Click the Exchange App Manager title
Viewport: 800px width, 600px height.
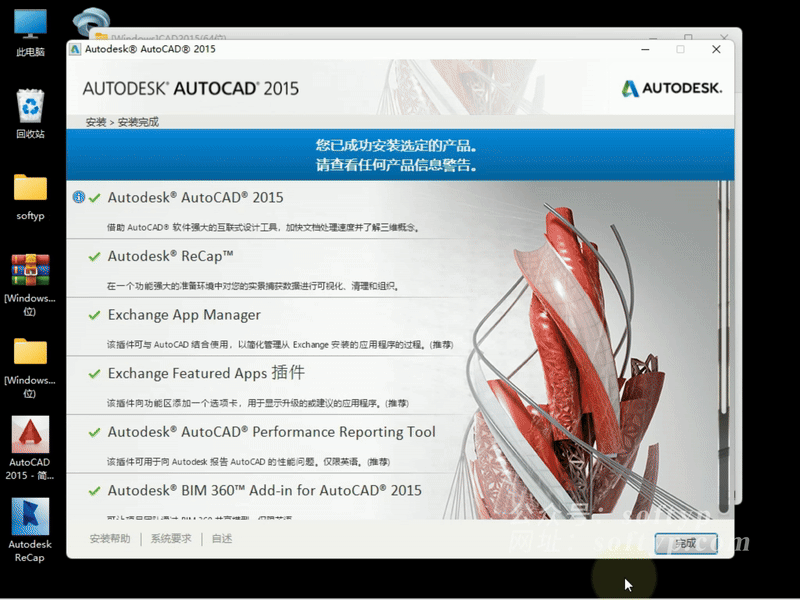pos(184,315)
